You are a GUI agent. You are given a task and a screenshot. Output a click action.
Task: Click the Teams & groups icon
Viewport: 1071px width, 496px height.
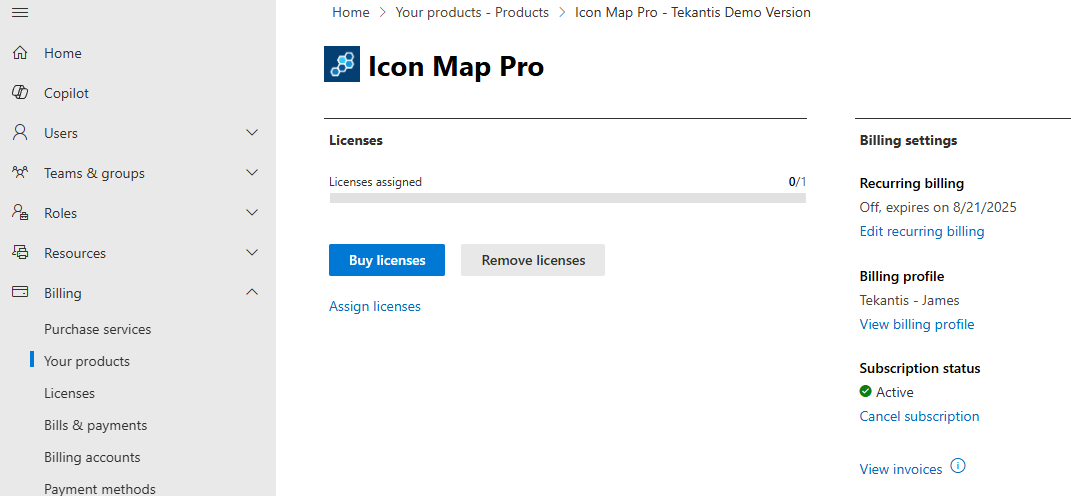coord(20,173)
